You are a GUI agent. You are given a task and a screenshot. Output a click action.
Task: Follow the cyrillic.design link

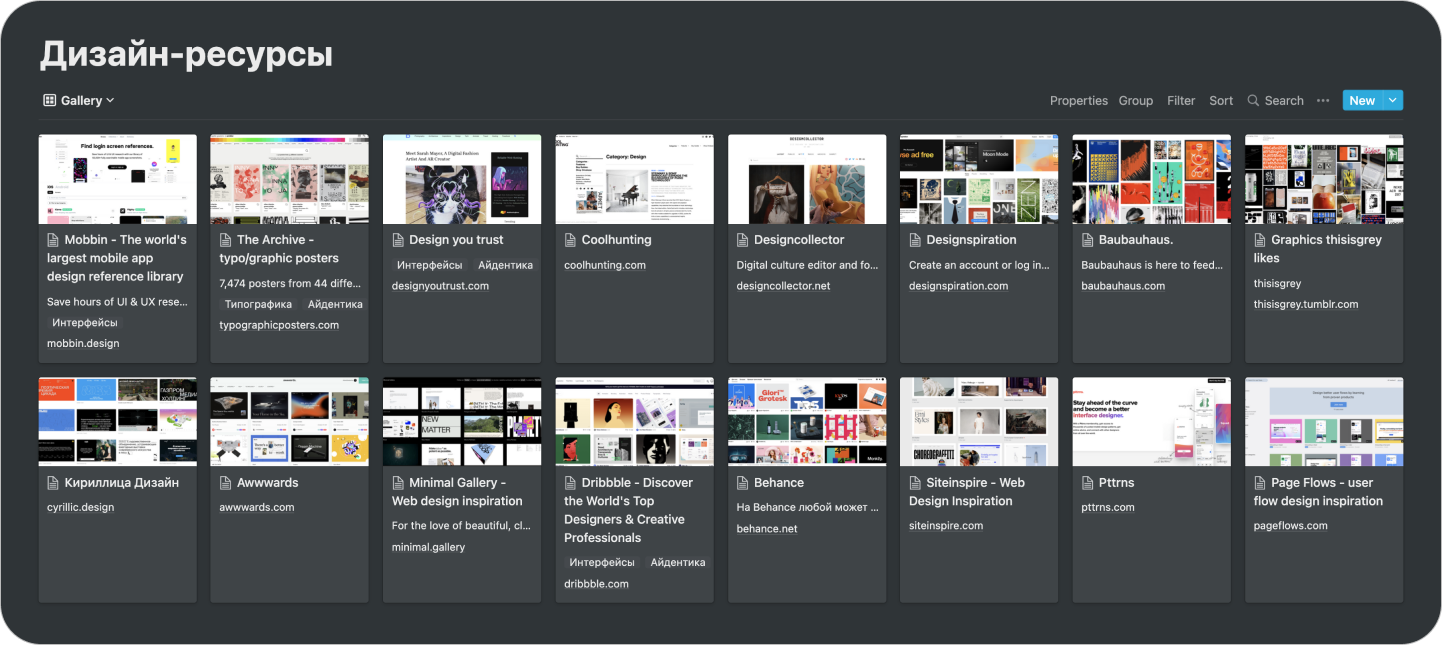point(81,508)
